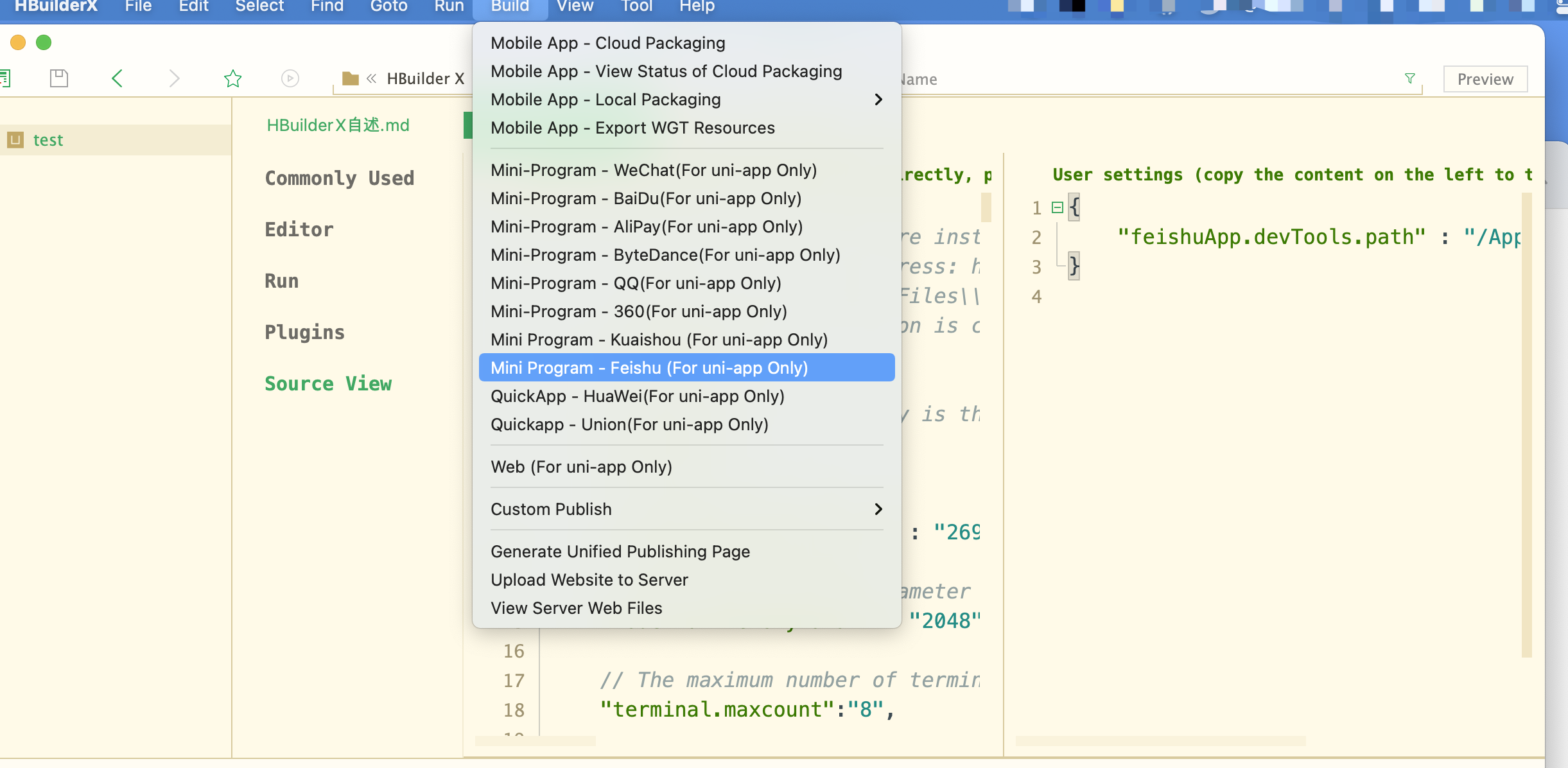Image resolution: width=1568 pixels, height=768 pixels.
Task: Click the forward navigation arrow icon
Action: tap(174, 78)
